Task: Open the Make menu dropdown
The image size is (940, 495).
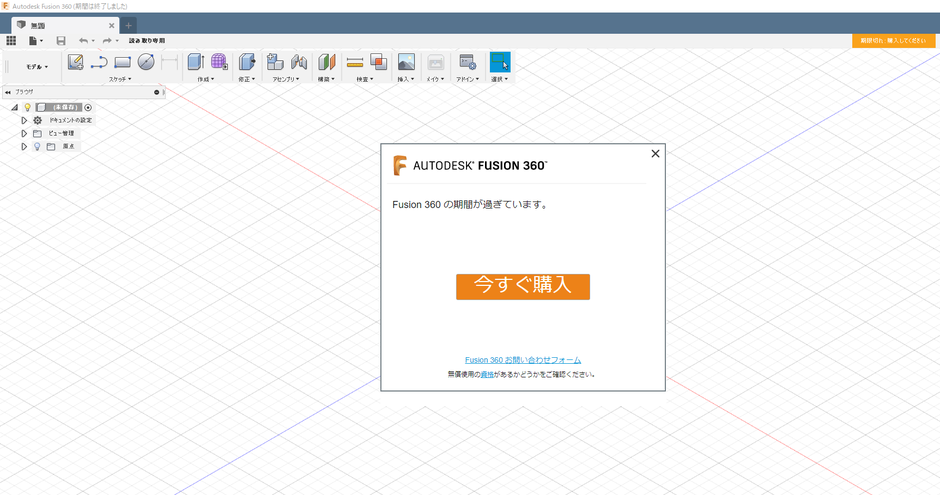Action: [435, 79]
